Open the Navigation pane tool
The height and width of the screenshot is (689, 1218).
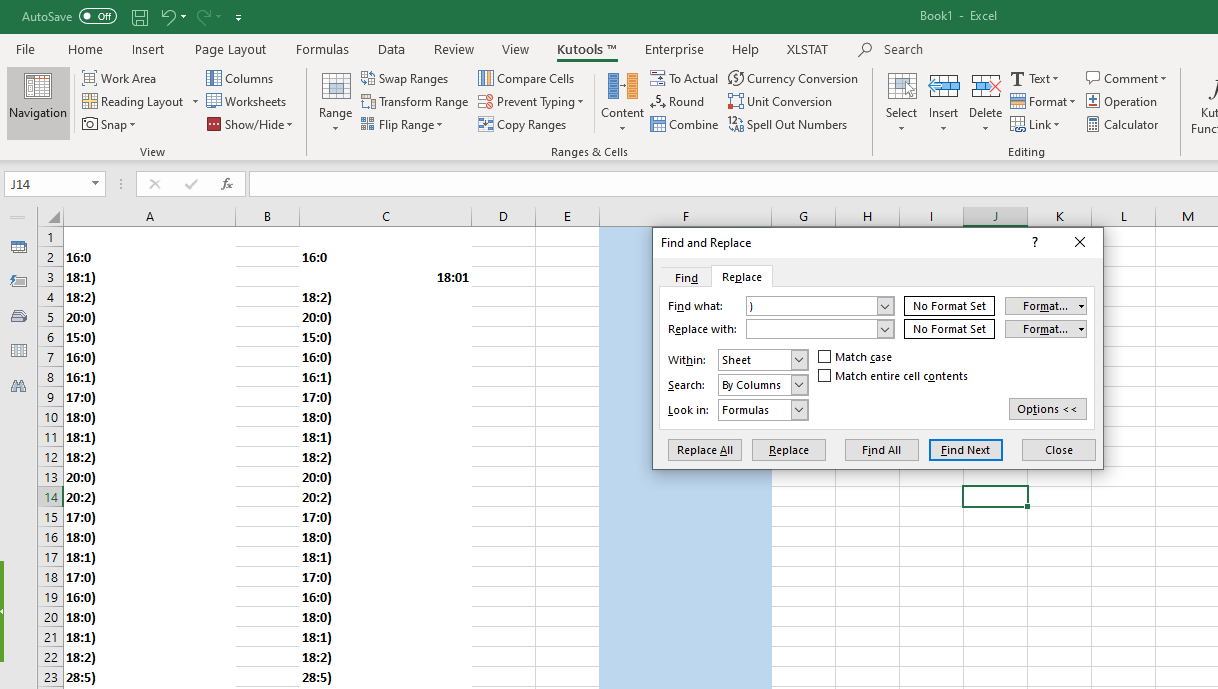coord(38,103)
